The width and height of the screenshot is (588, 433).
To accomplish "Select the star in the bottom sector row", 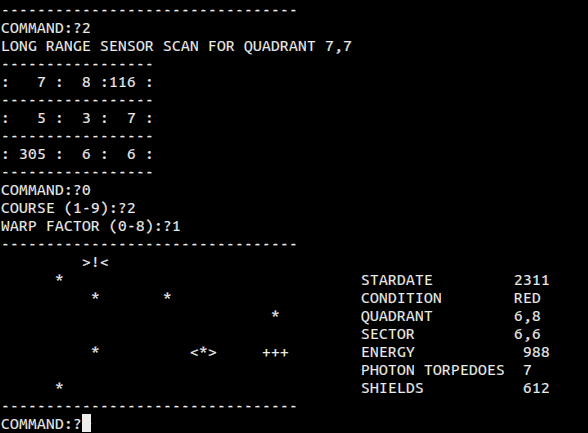I will [x=59, y=387].
